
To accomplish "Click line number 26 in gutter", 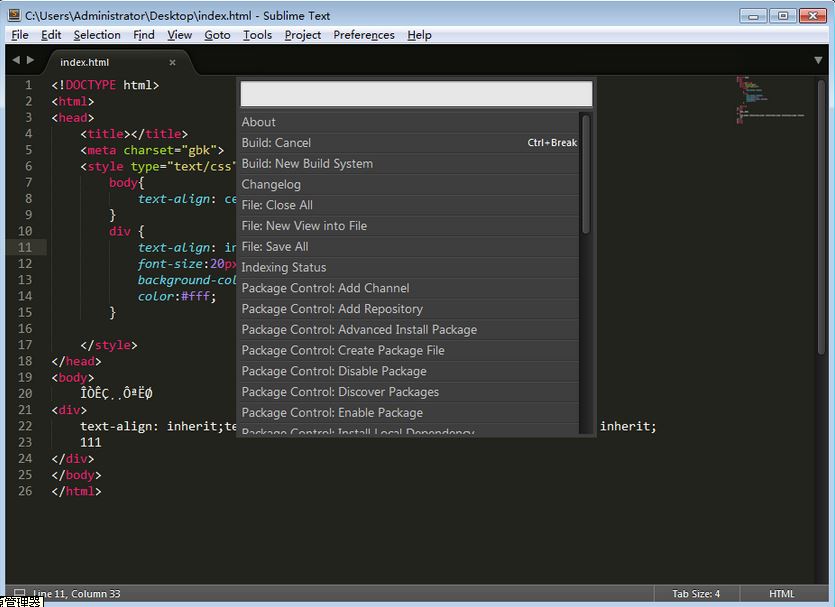I will tap(25, 491).
